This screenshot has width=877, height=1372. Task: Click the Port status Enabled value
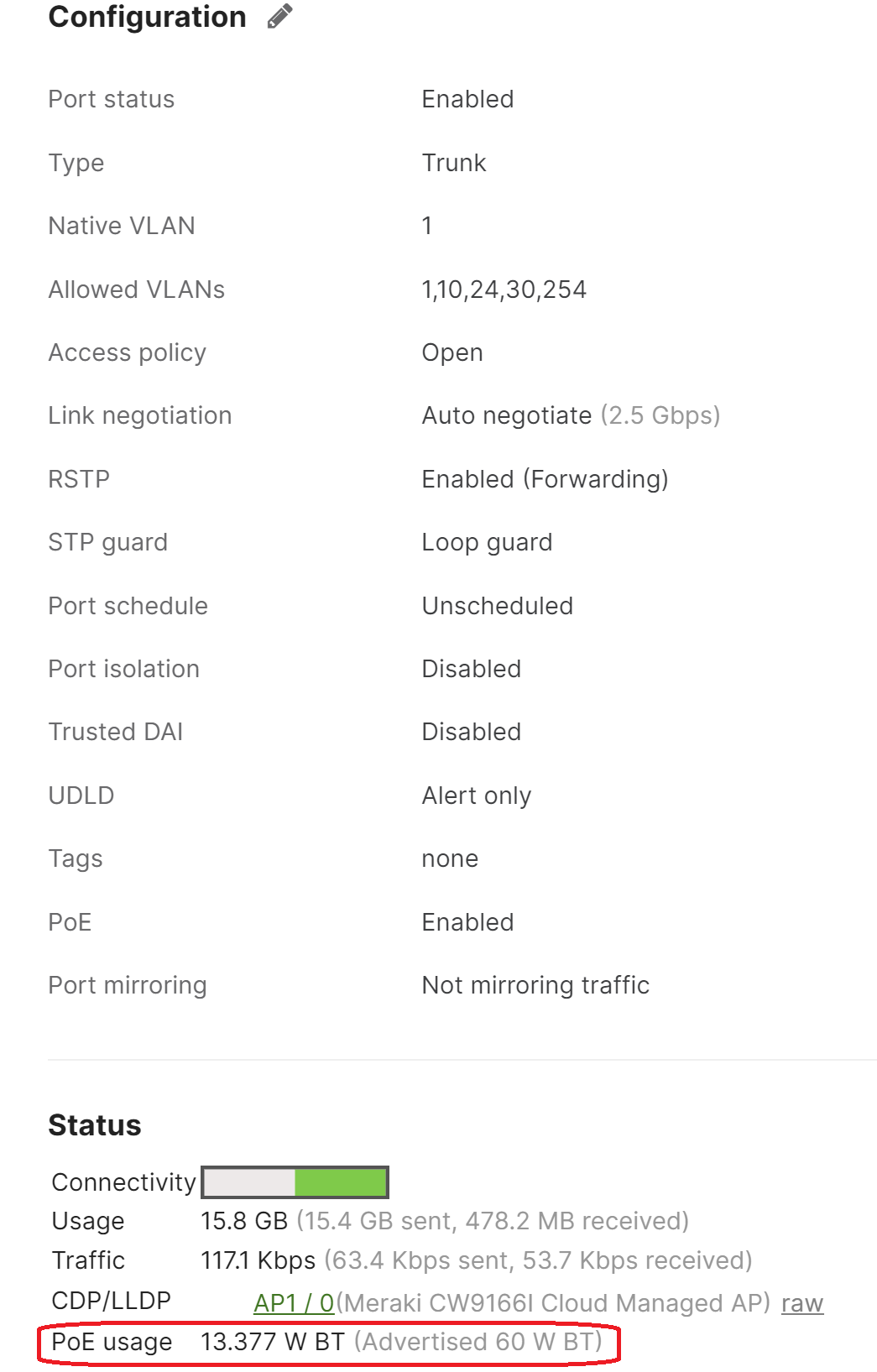[x=467, y=98]
